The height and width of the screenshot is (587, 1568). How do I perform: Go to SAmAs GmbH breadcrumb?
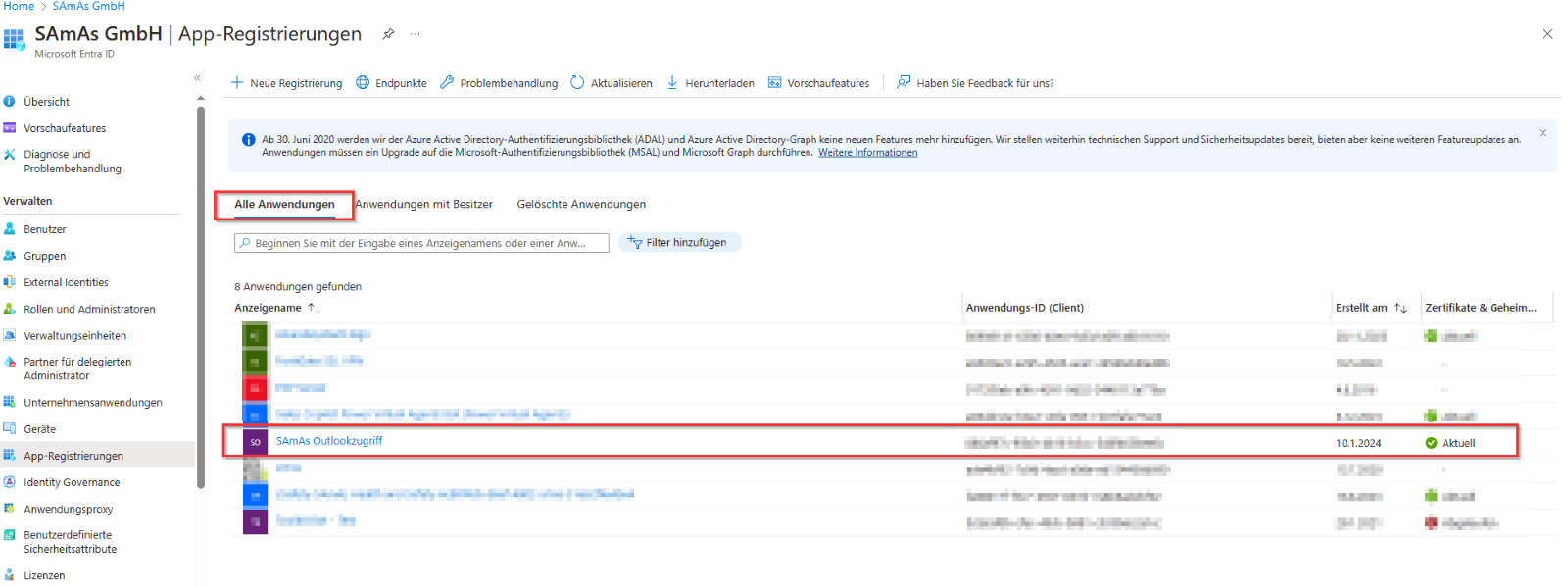pyautogui.click(x=88, y=6)
